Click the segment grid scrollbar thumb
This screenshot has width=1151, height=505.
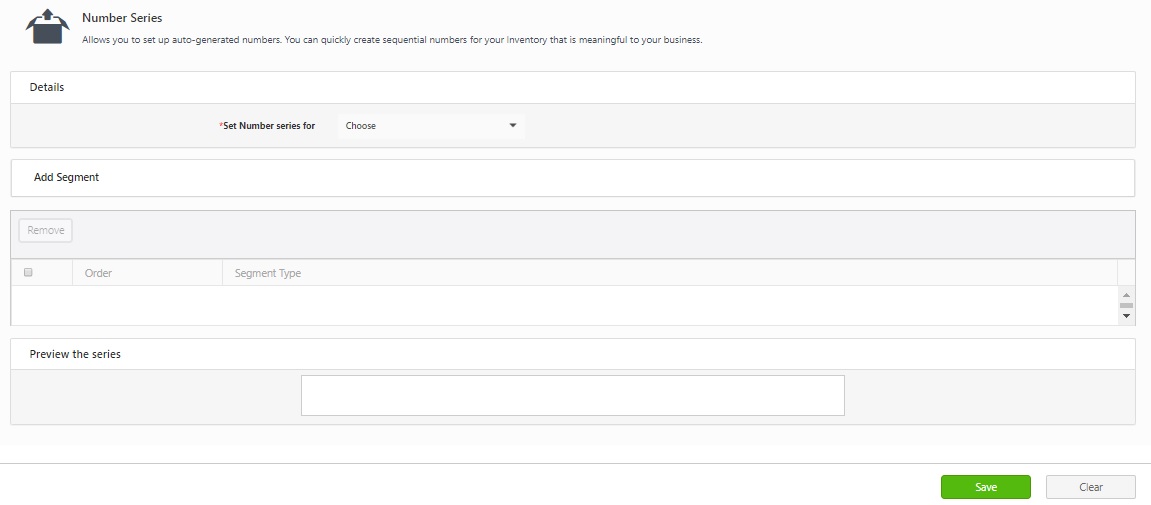click(1126, 305)
